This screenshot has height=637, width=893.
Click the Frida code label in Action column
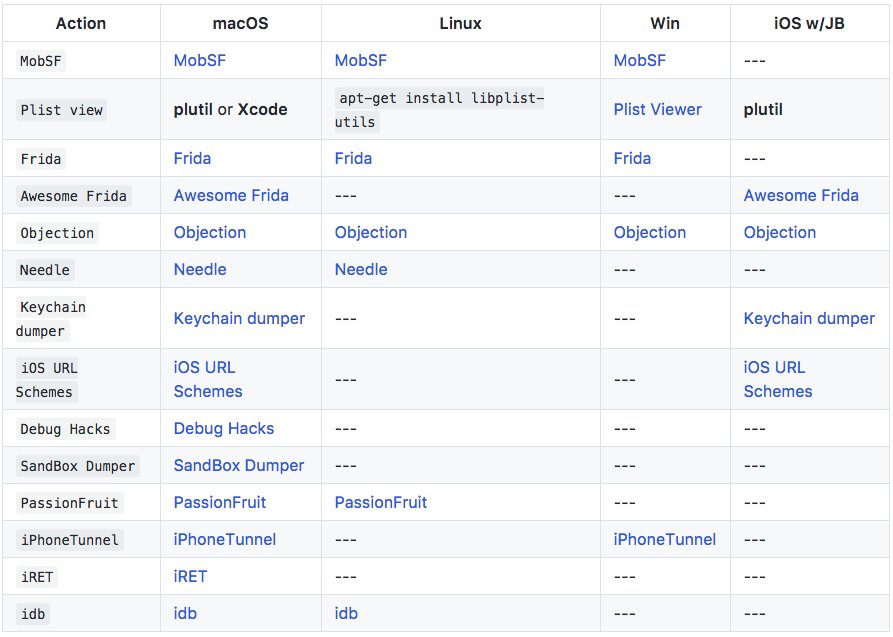coord(40,159)
